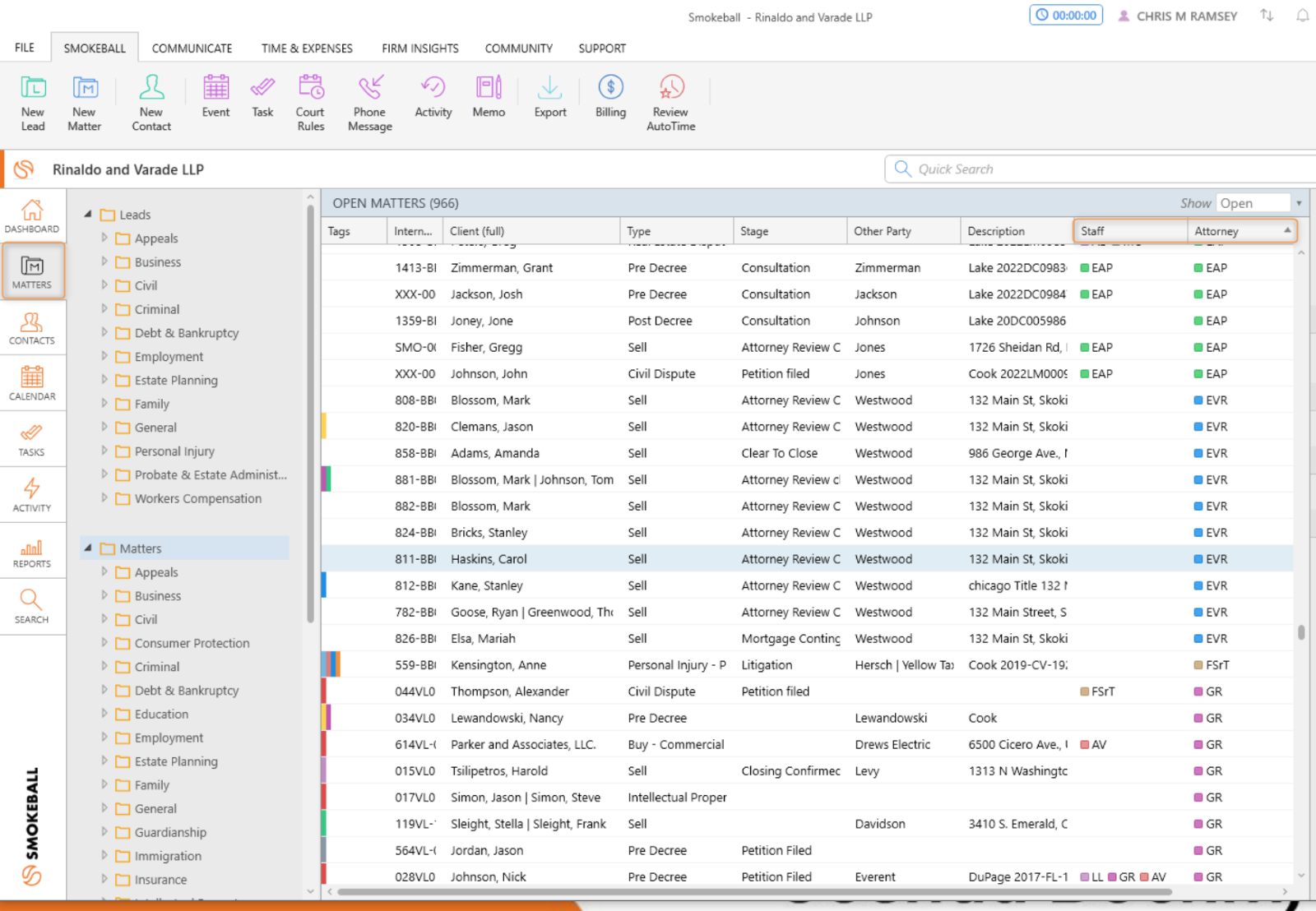Select Tsilipetros, Harold matter
The image size is (1316, 911).
point(807,771)
